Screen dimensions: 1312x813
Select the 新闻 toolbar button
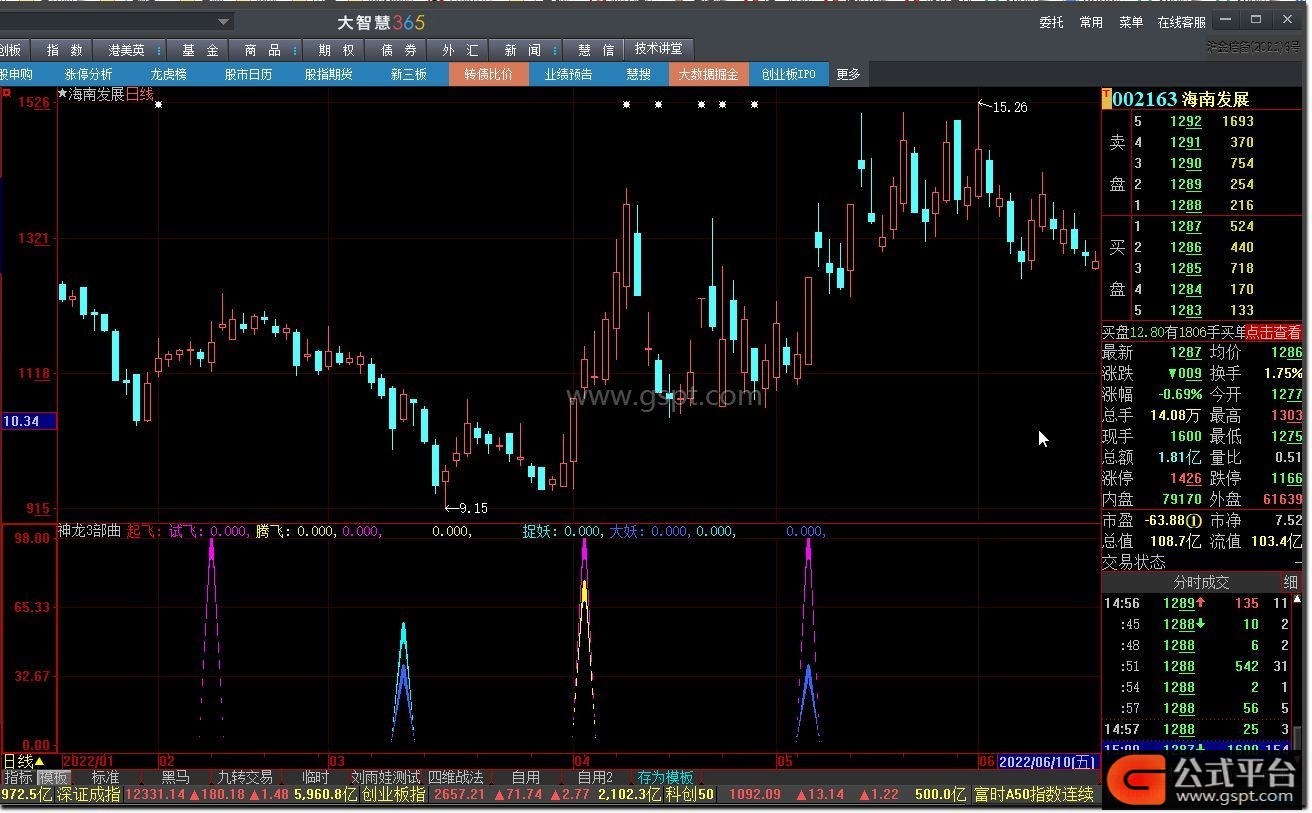[522, 50]
